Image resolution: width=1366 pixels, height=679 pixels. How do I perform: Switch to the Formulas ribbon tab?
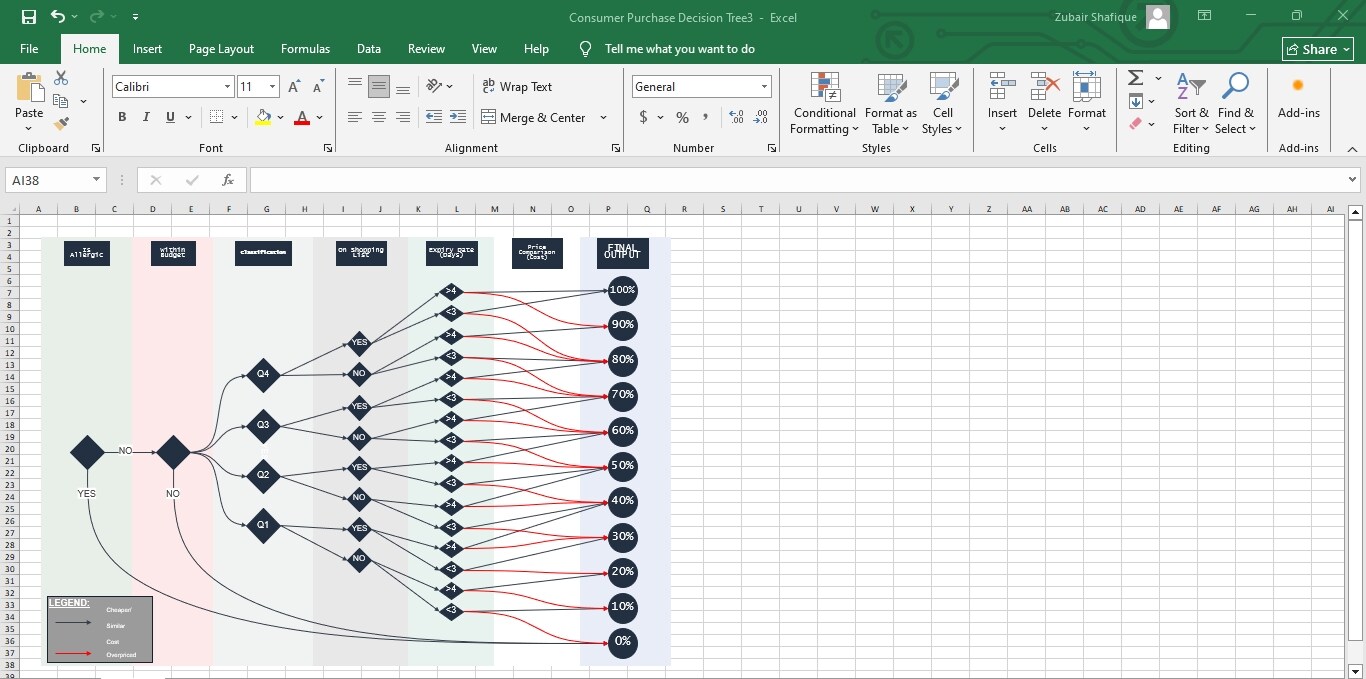pos(305,48)
